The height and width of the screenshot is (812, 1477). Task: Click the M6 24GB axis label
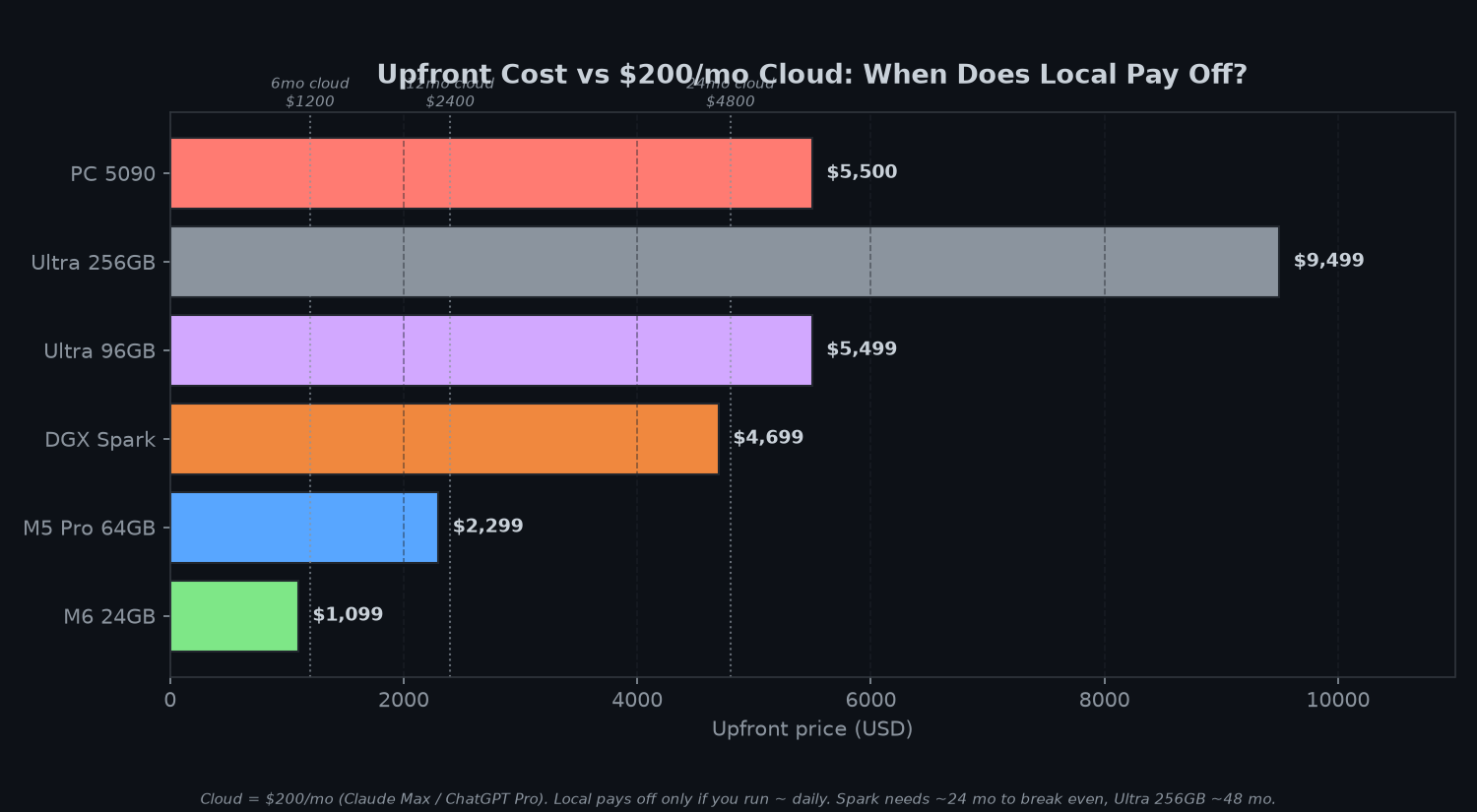[x=109, y=617]
